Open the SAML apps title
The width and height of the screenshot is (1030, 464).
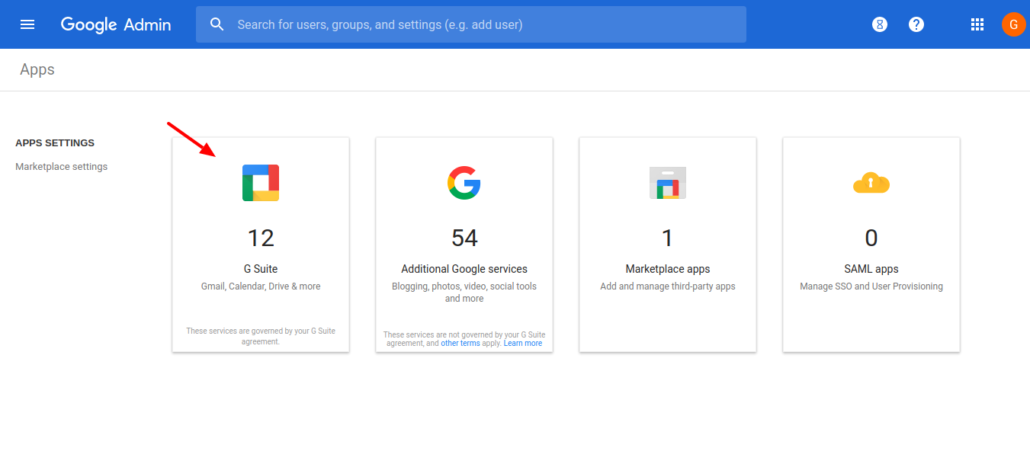(x=871, y=269)
